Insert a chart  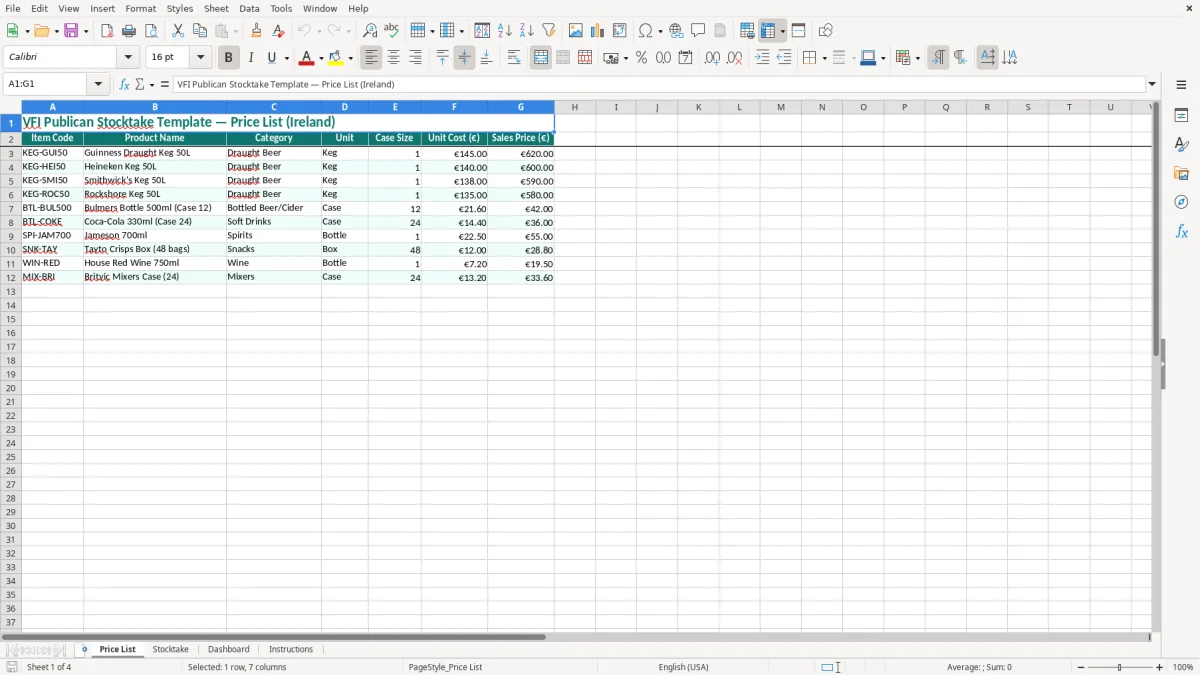pyautogui.click(x=598, y=31)
